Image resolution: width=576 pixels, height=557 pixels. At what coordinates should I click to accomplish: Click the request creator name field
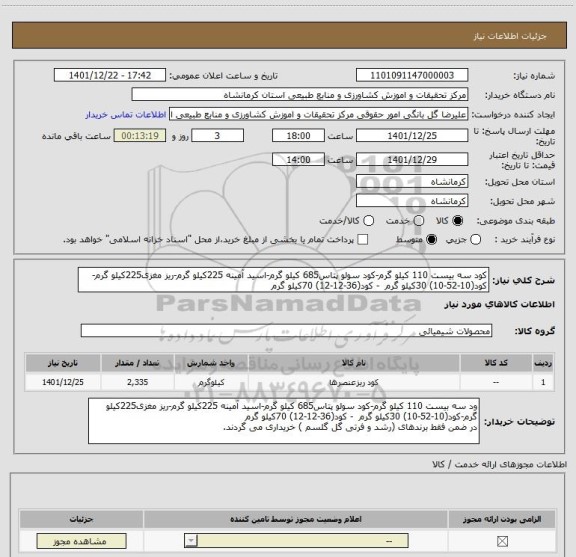pos(318,115)
